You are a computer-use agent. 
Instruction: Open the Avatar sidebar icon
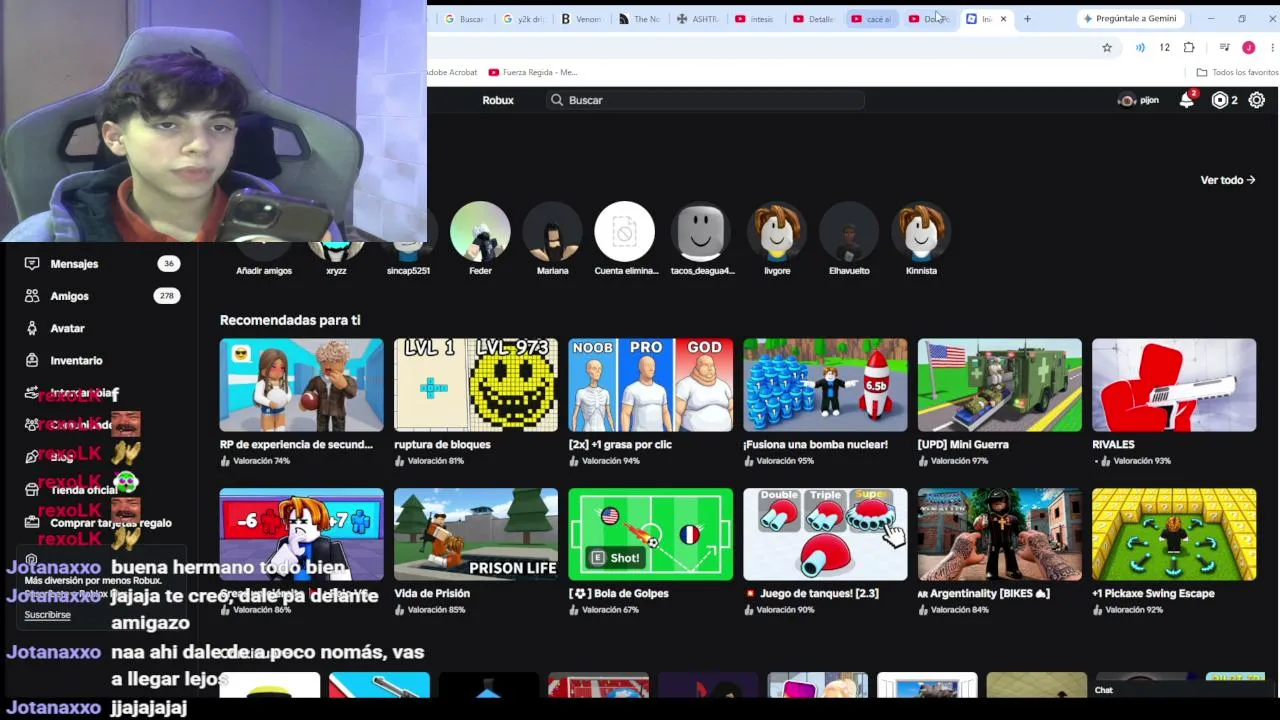coord(32,328)
